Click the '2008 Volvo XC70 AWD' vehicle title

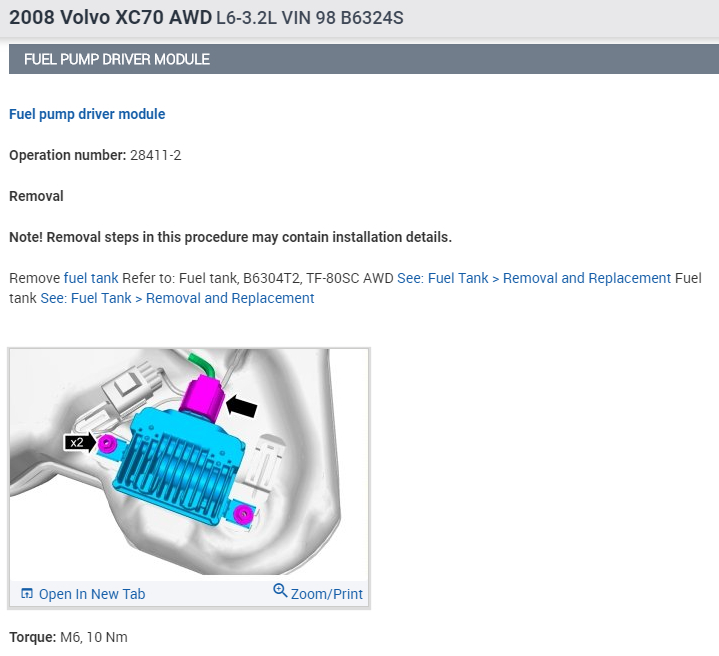pyautogui.click(x=110, y=19)
